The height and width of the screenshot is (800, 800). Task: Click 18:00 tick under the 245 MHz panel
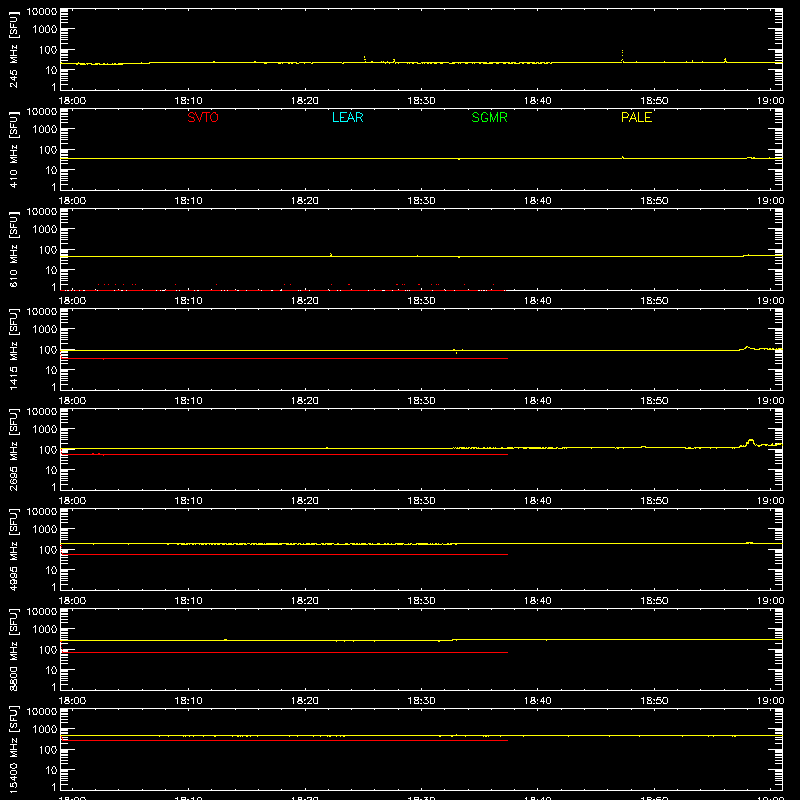(72, 101)
